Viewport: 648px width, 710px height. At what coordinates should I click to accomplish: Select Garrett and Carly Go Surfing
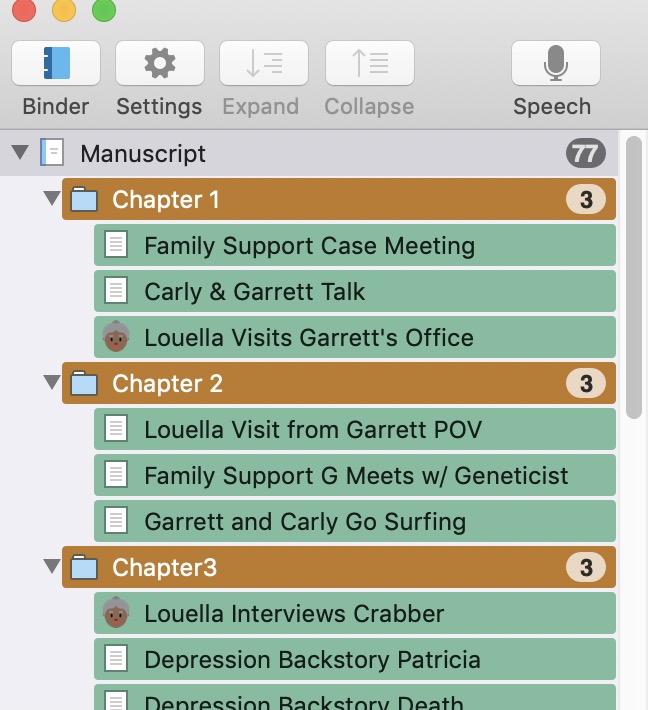click(355, 521)
